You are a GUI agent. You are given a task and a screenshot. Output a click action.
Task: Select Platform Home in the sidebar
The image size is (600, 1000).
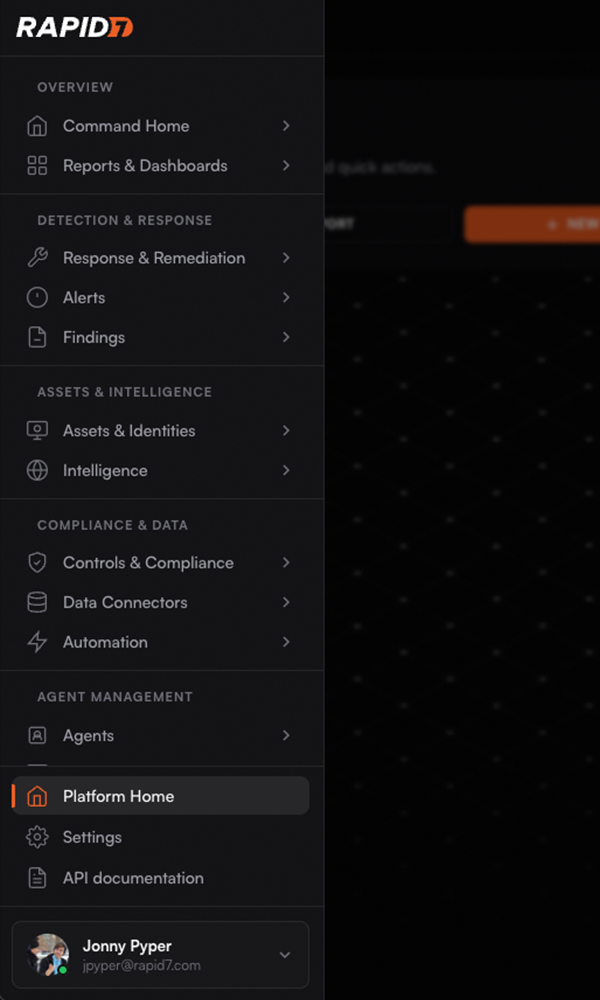tap(118, 797)
